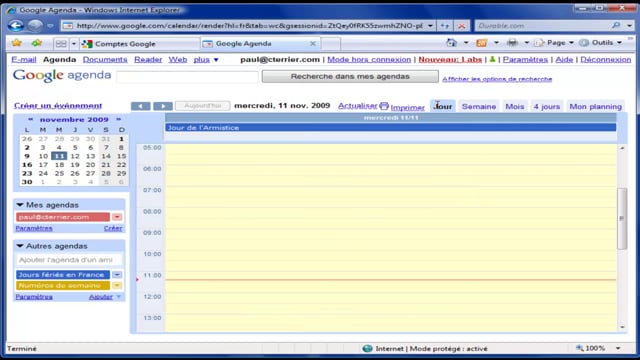The width and height of the screenshot is (640, 360).
Task: Click next month arrow in mini calendar
Action: point(118,119)
